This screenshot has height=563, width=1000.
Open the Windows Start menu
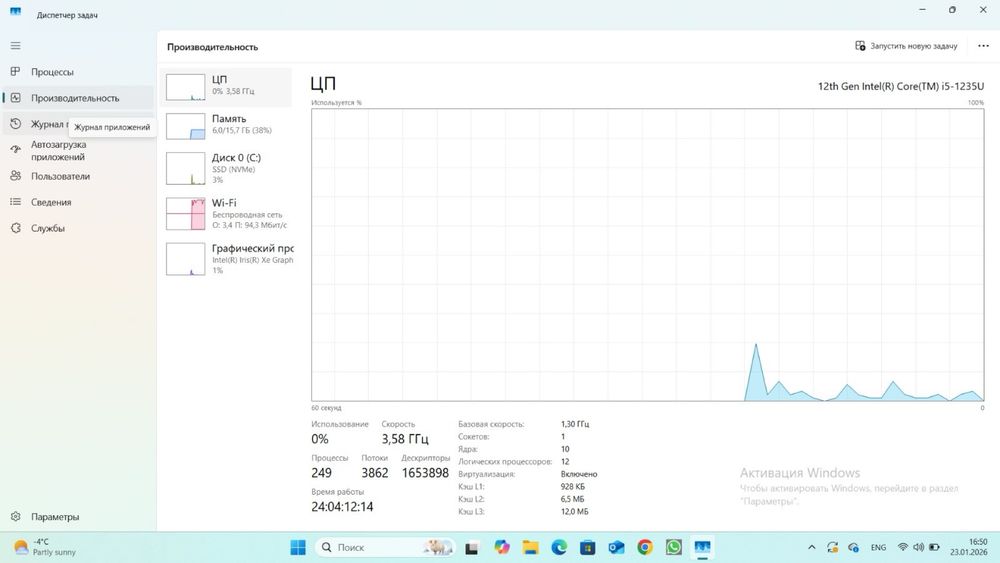point(298,547)
